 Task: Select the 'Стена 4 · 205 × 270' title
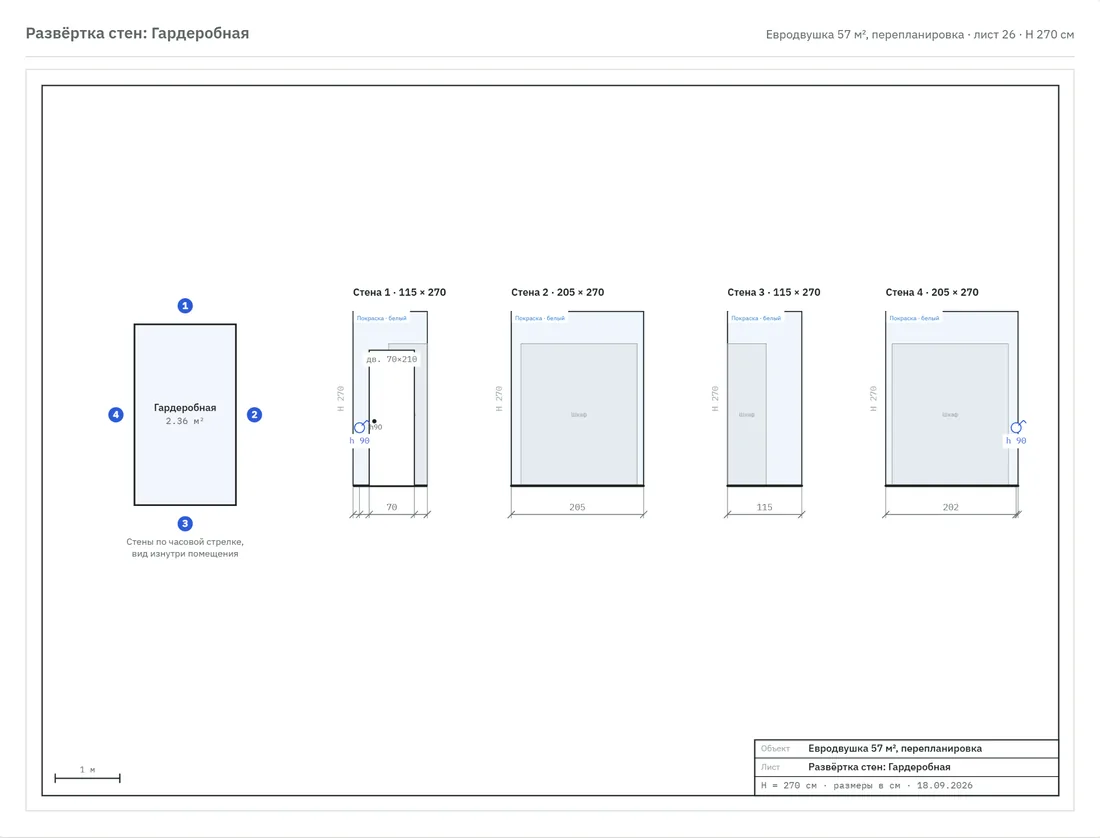[932, 292]
